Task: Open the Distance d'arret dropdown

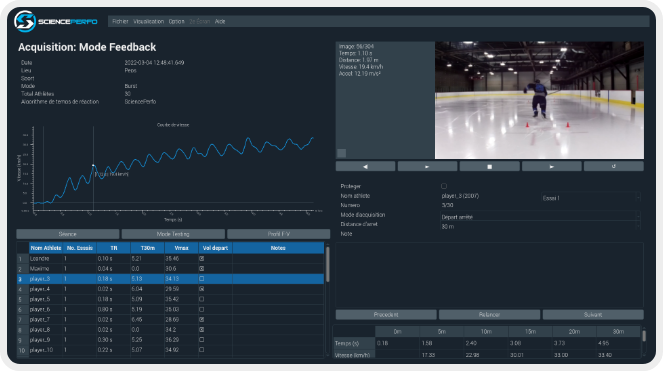Action: (x=540, y=226)
